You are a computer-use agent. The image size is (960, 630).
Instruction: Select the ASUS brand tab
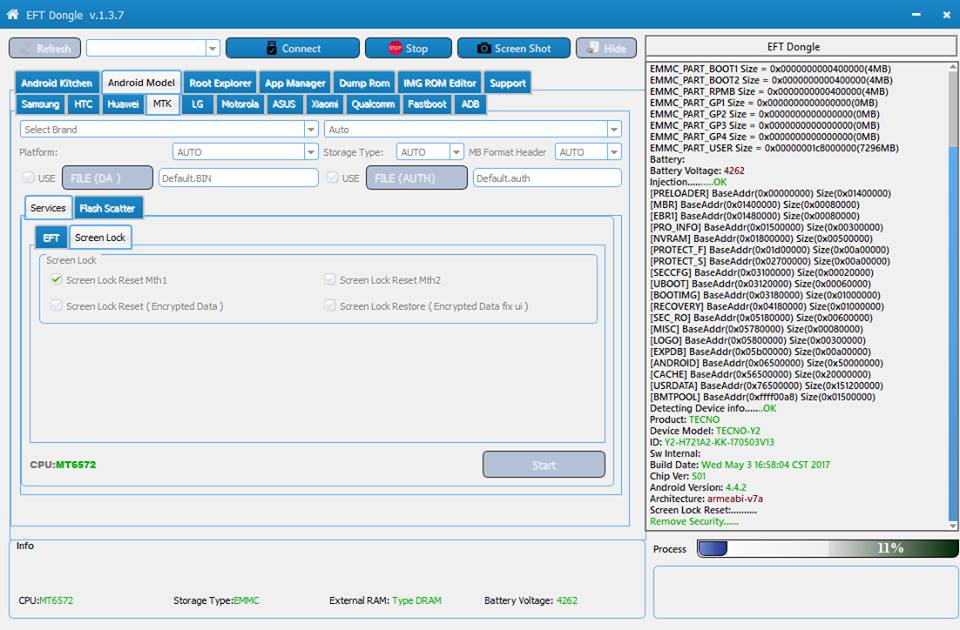284,104
